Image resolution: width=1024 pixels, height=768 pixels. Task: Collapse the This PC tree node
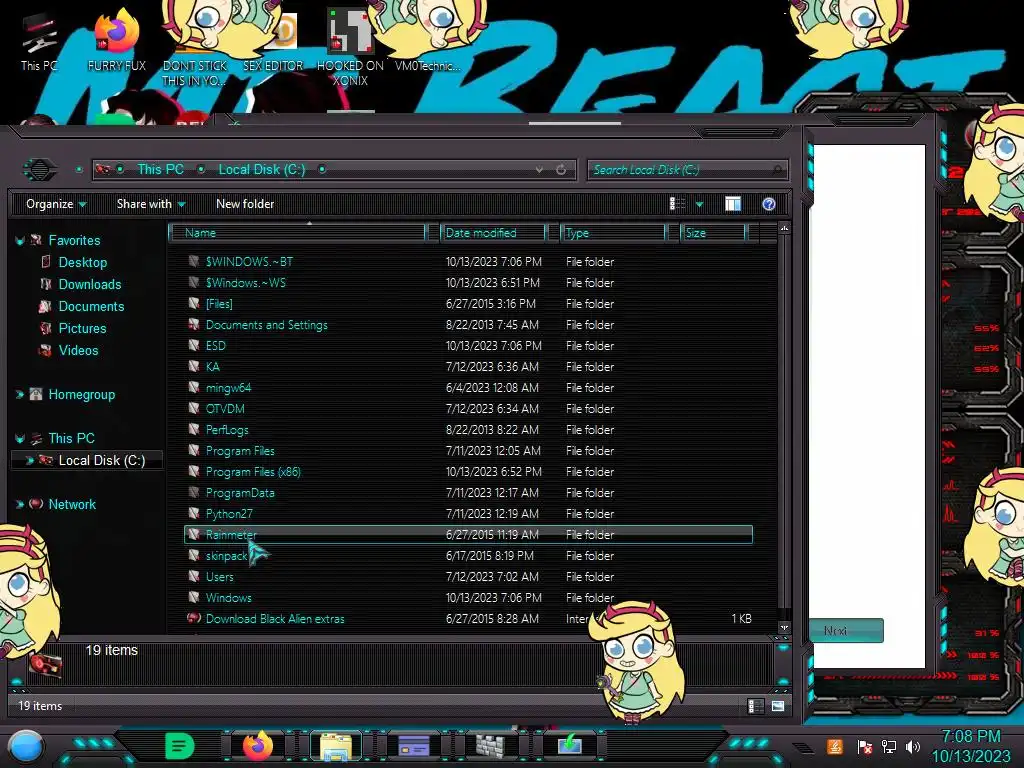(20, 439)
